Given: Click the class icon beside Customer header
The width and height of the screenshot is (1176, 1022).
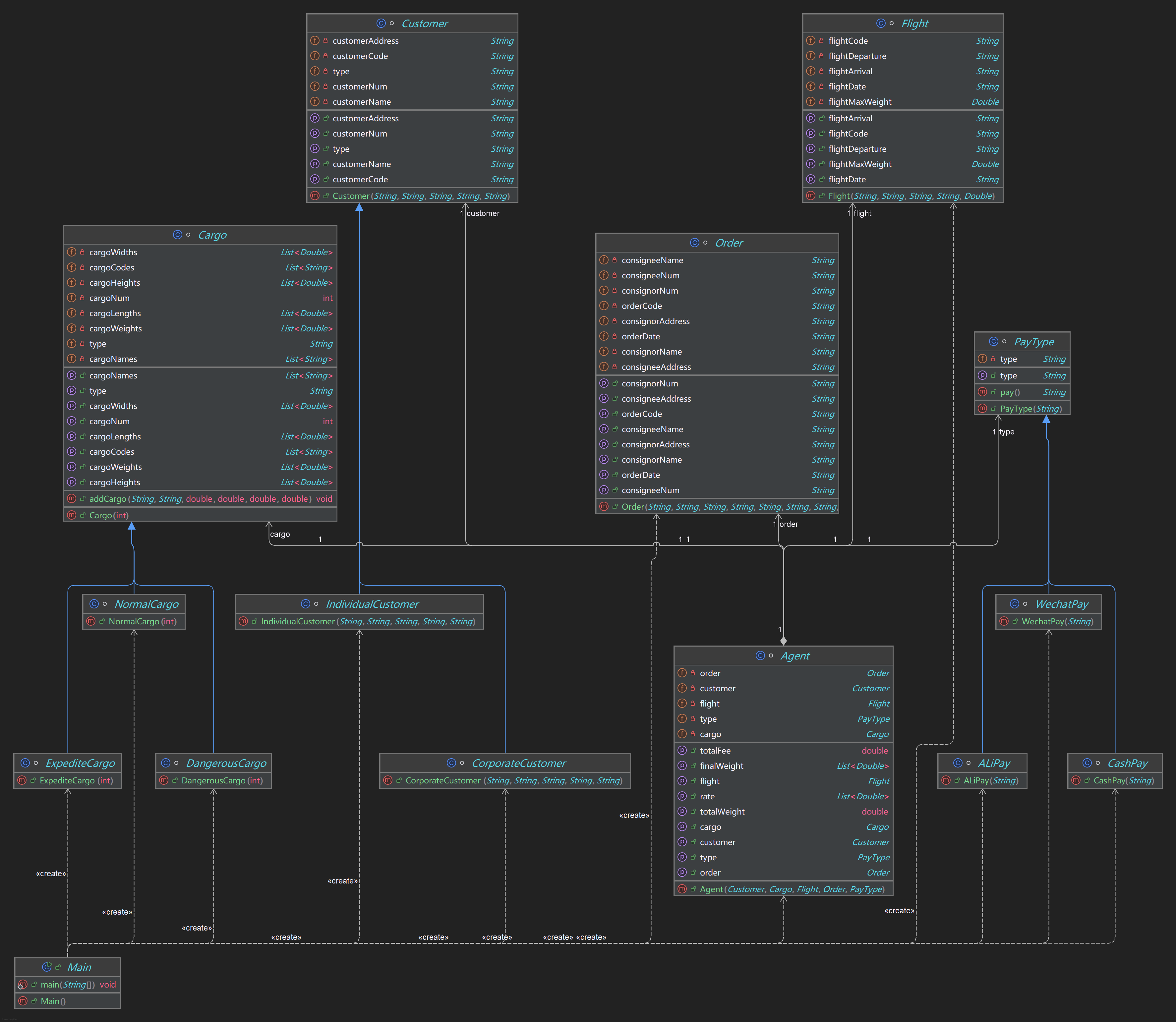Looking at the screenshot, I should pyautogui.click(x=381, y=24).
